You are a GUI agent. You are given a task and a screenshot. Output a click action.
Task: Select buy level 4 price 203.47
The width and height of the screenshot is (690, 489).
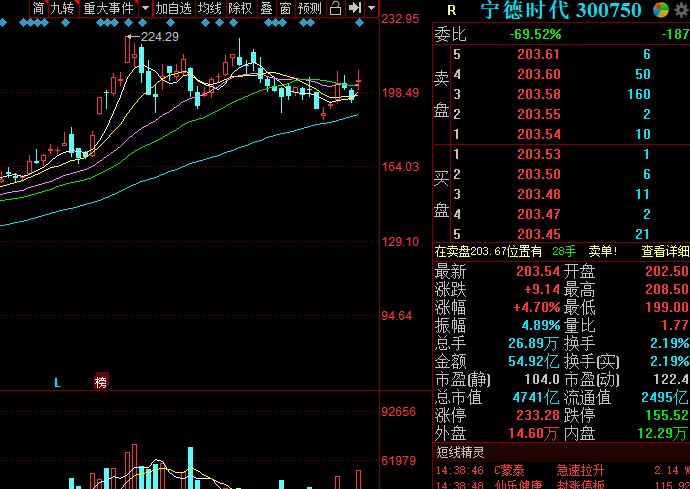point(539,214)
